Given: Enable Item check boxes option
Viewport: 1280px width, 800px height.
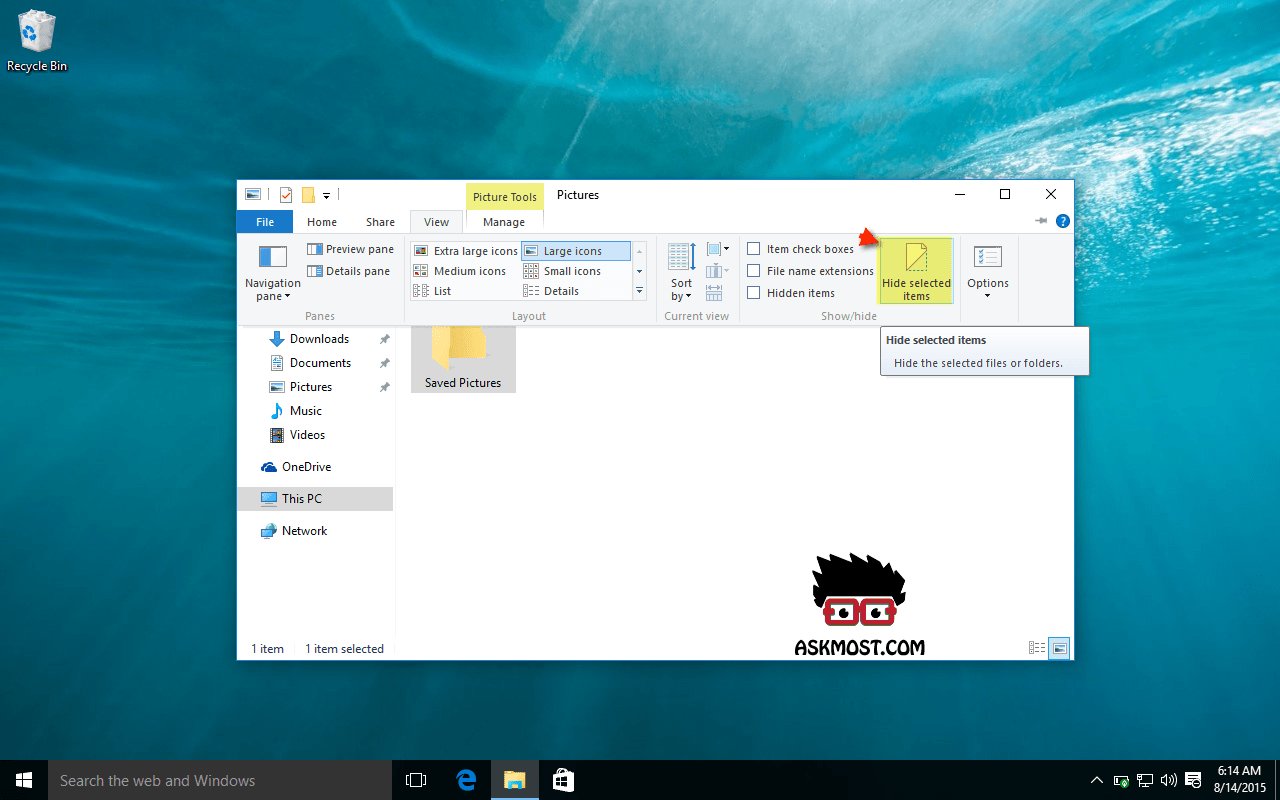Looking at the screenshot, I should click(754, 249).
